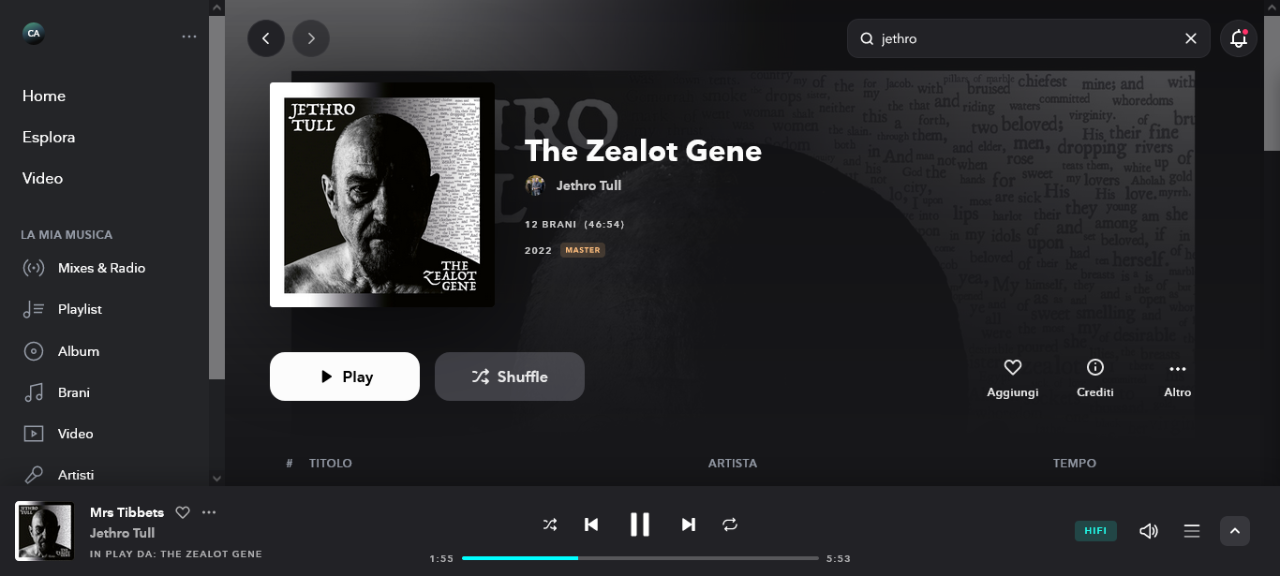Open Esplora in sidebar
This screenshot has width=1280, height=576.
(x=49, y=137)
